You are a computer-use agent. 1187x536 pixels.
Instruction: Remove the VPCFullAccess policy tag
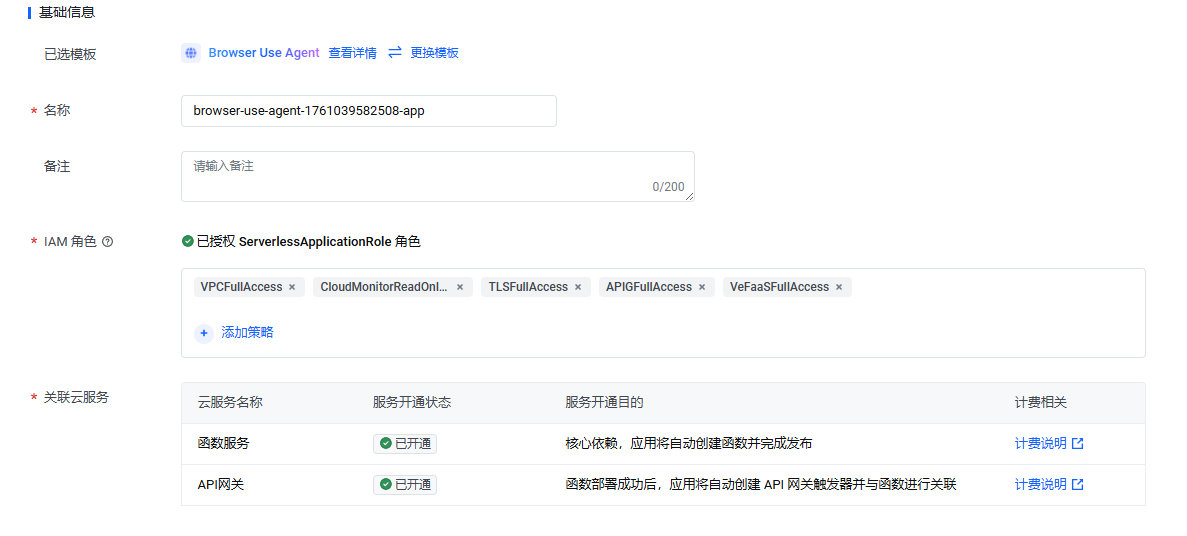coord(292,287)
